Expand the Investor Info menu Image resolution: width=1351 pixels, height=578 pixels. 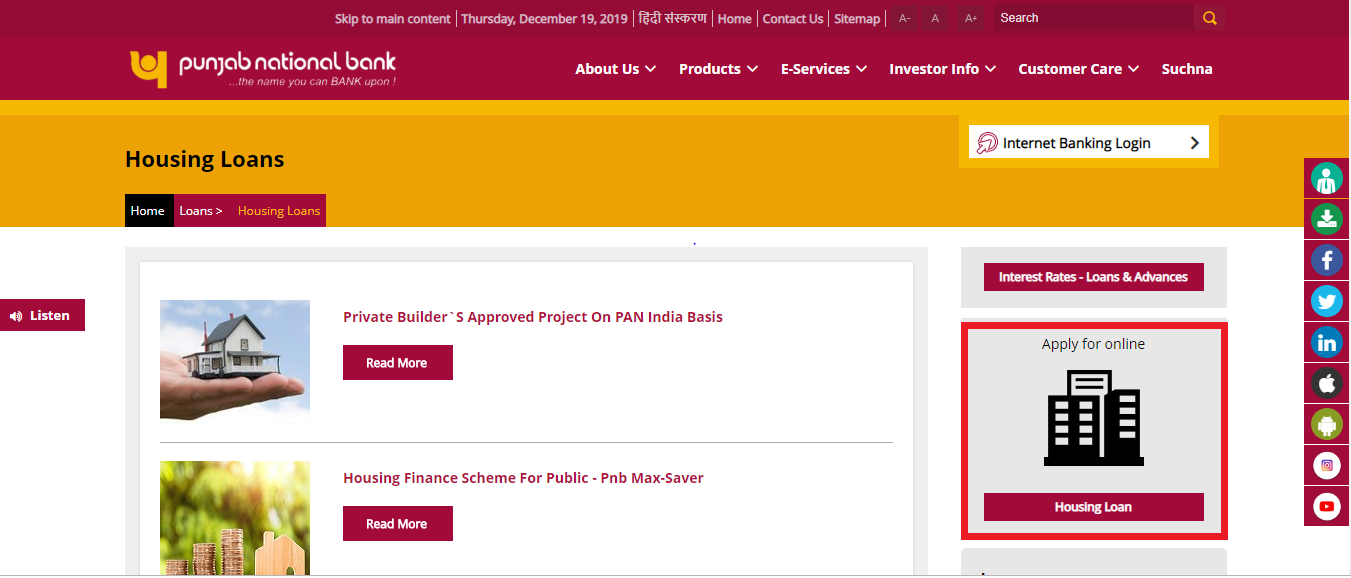coord(943,69)
